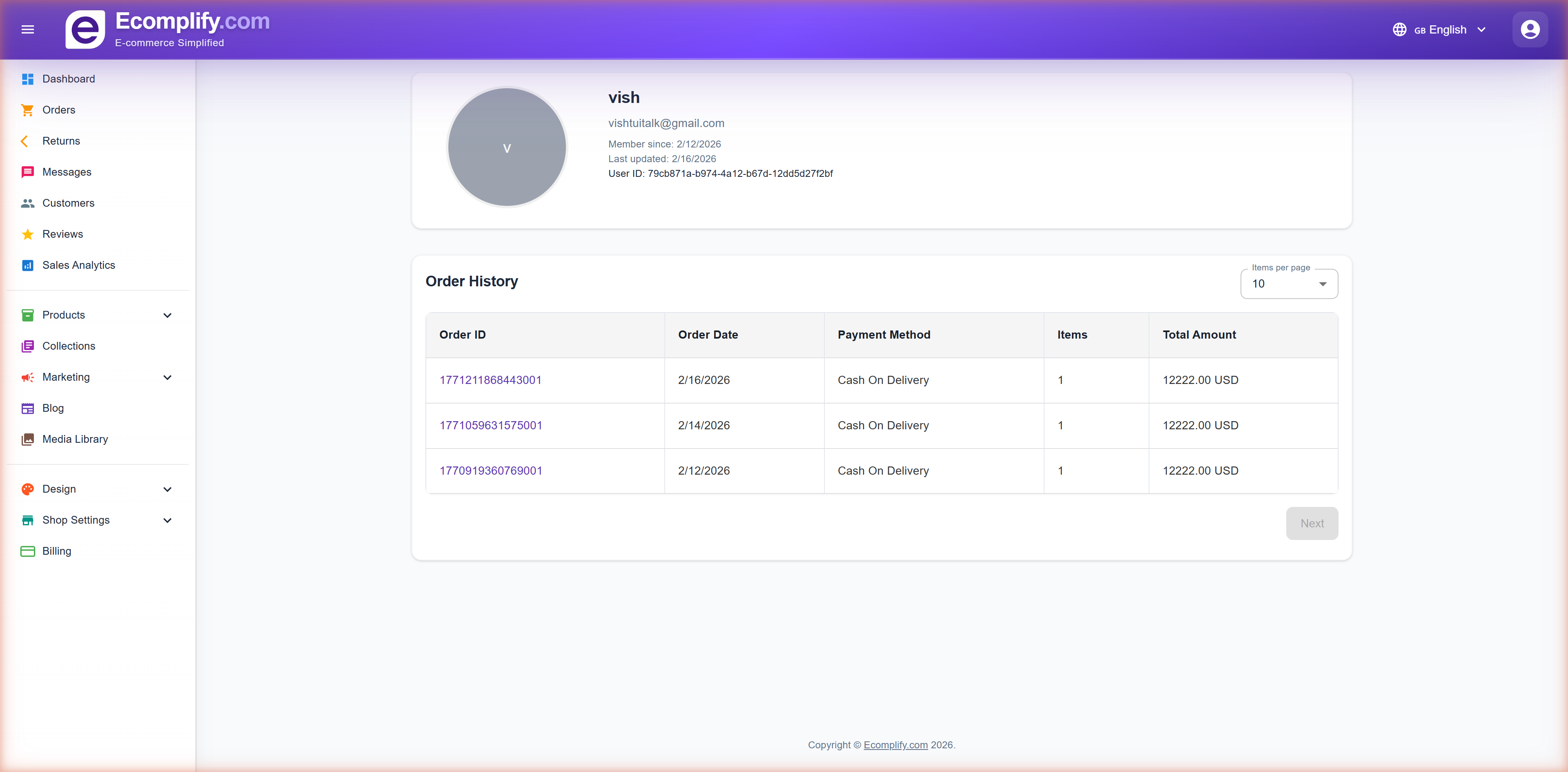Open the user account profile icon

(x=1530, y=29)
